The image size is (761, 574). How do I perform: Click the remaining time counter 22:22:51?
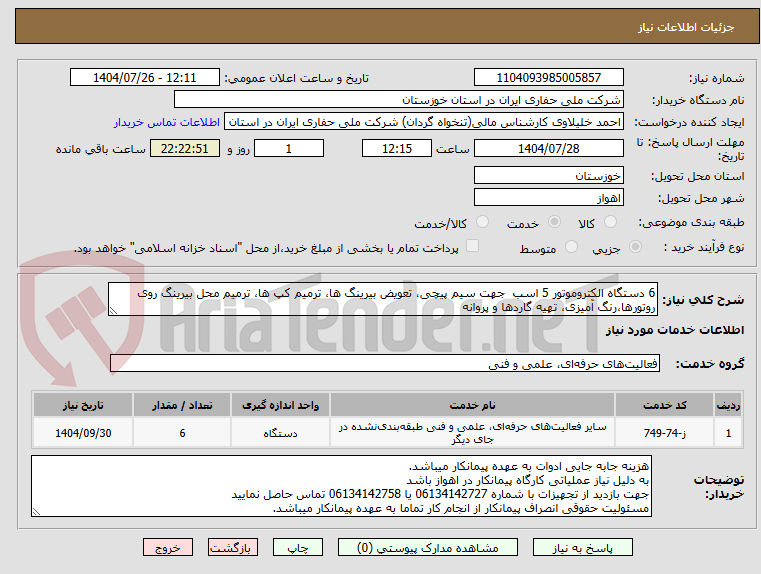184,148
